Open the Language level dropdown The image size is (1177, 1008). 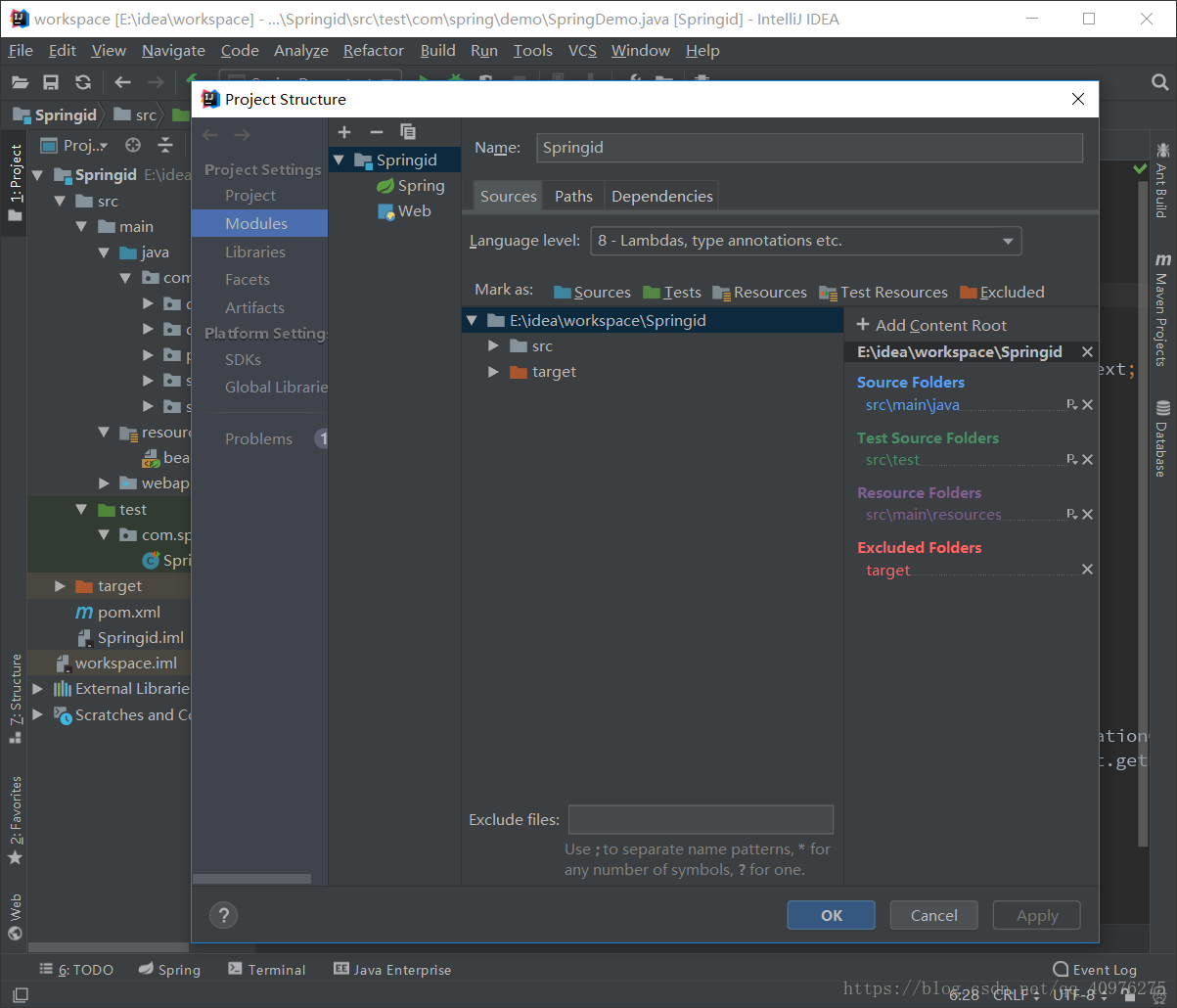click(806, 241)
